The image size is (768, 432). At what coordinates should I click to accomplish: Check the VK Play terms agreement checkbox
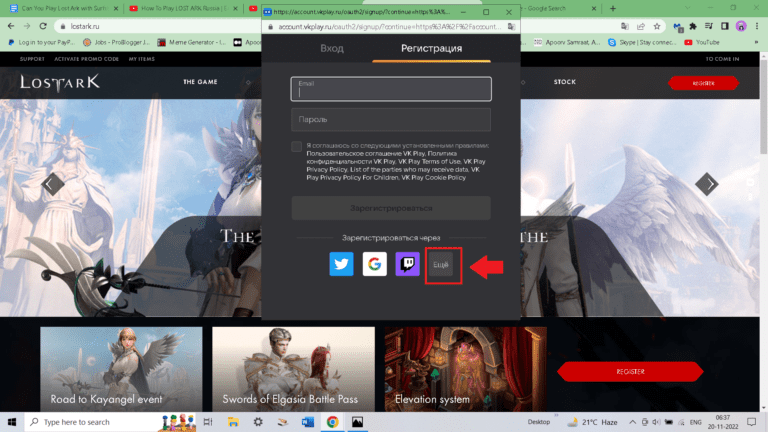297,147
